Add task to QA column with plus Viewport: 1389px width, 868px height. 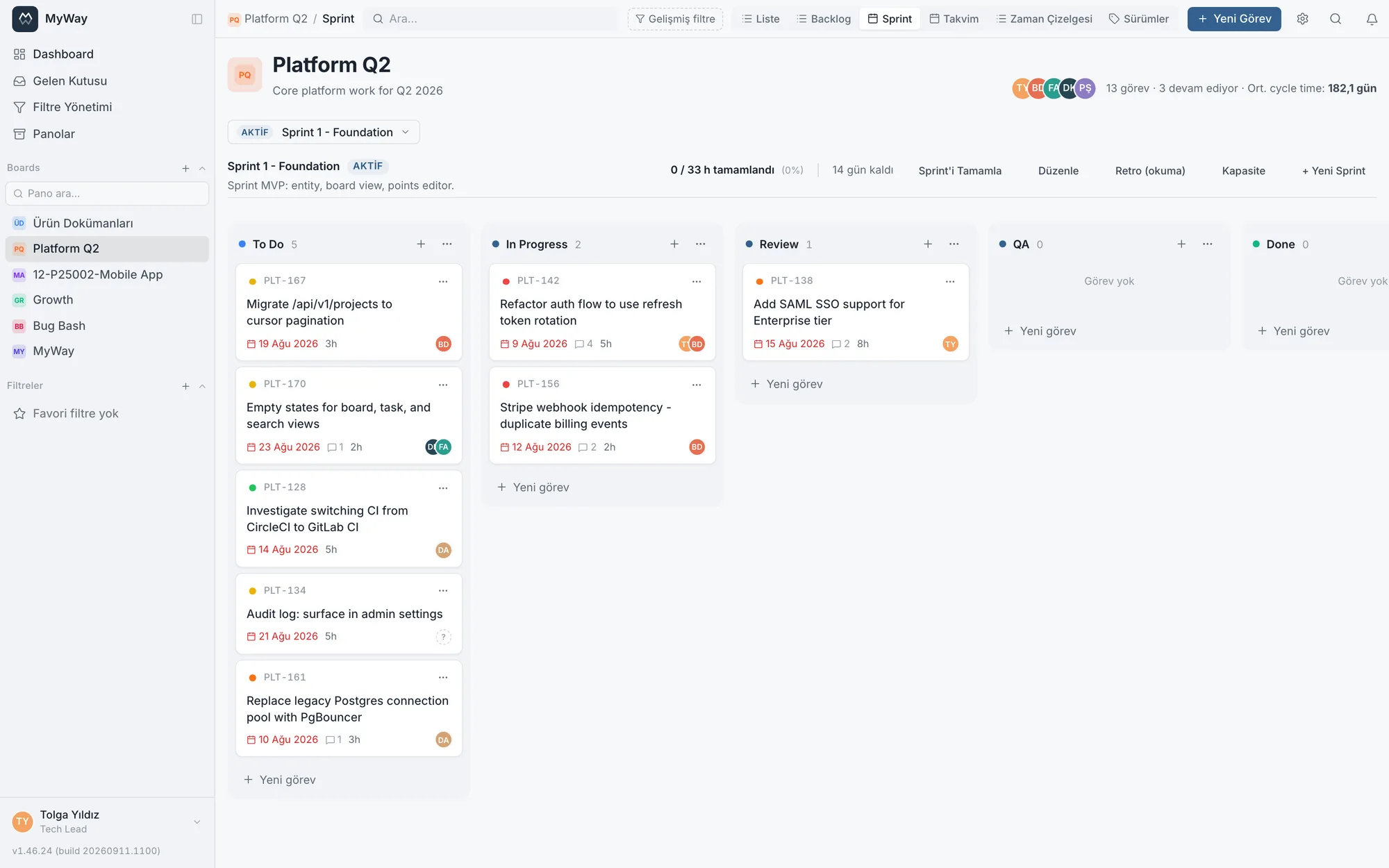point(1181,244)
